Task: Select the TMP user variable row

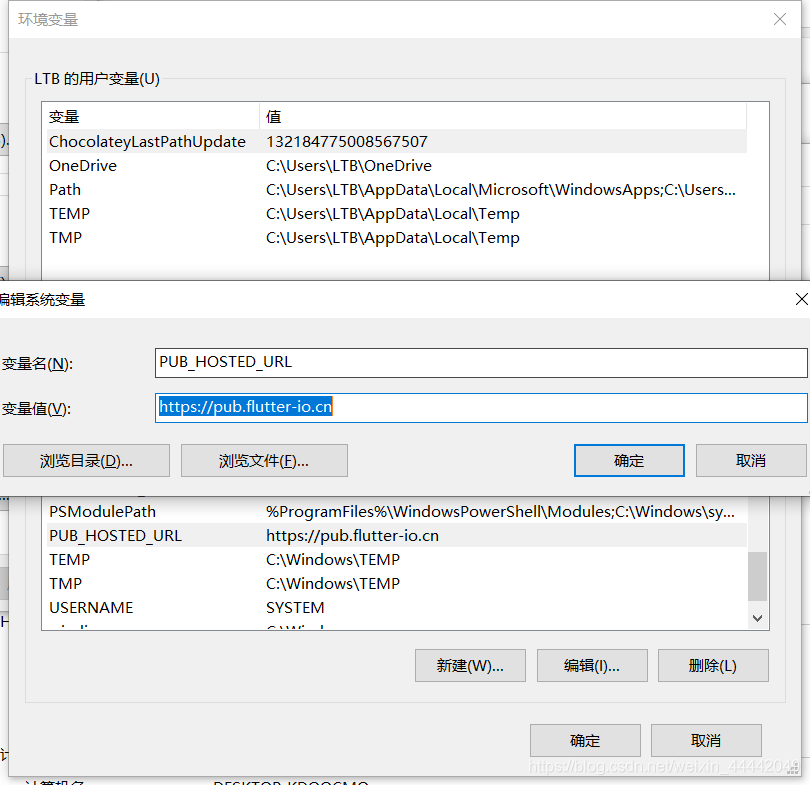Action: point(397,238)
